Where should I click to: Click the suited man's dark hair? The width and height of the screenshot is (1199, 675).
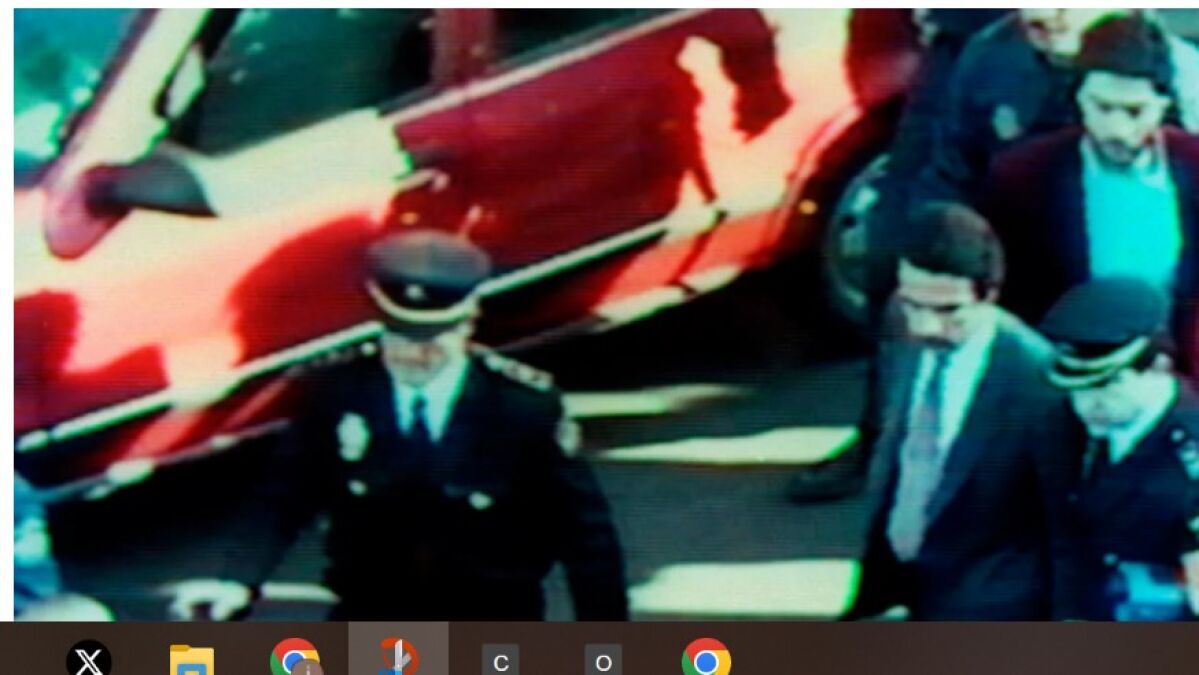click(x=950, y=240)
